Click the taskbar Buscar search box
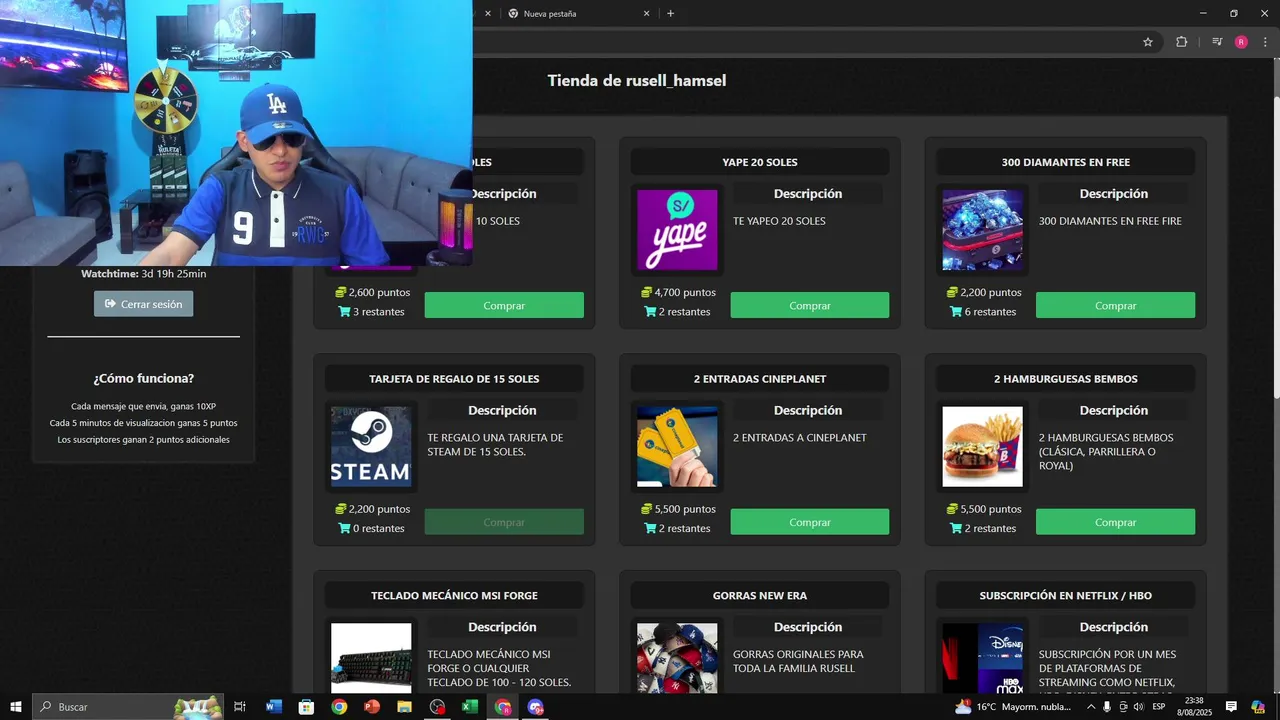This screenshot has width=1280, height=720. 128,707
